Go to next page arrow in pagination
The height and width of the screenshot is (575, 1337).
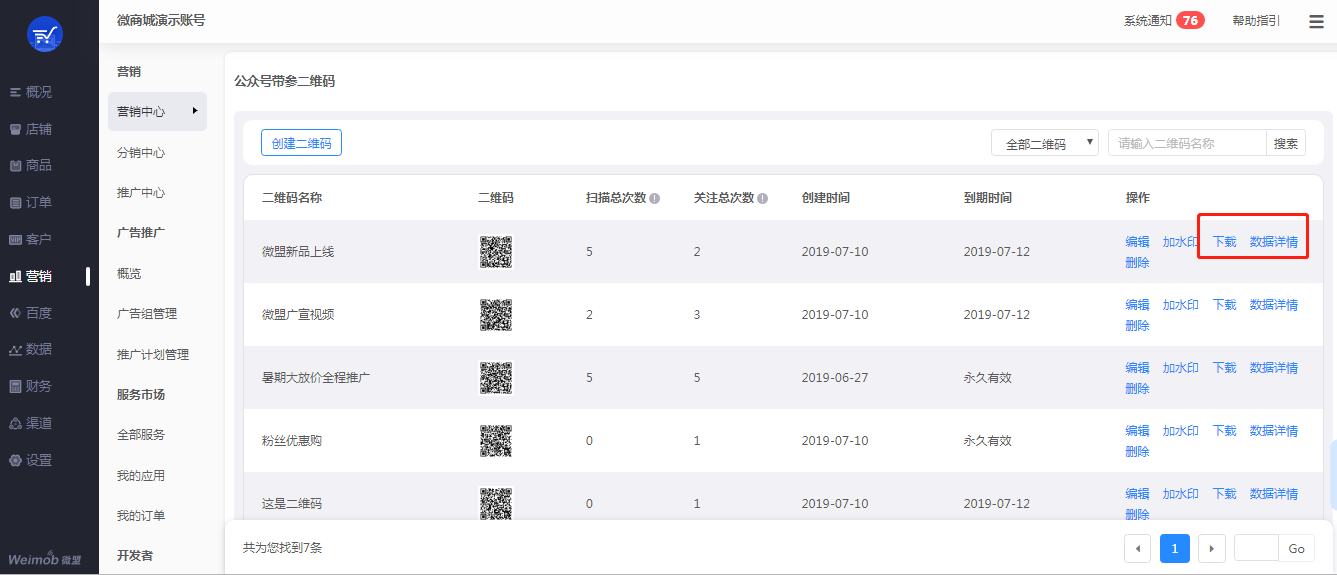pos(1212,548)
